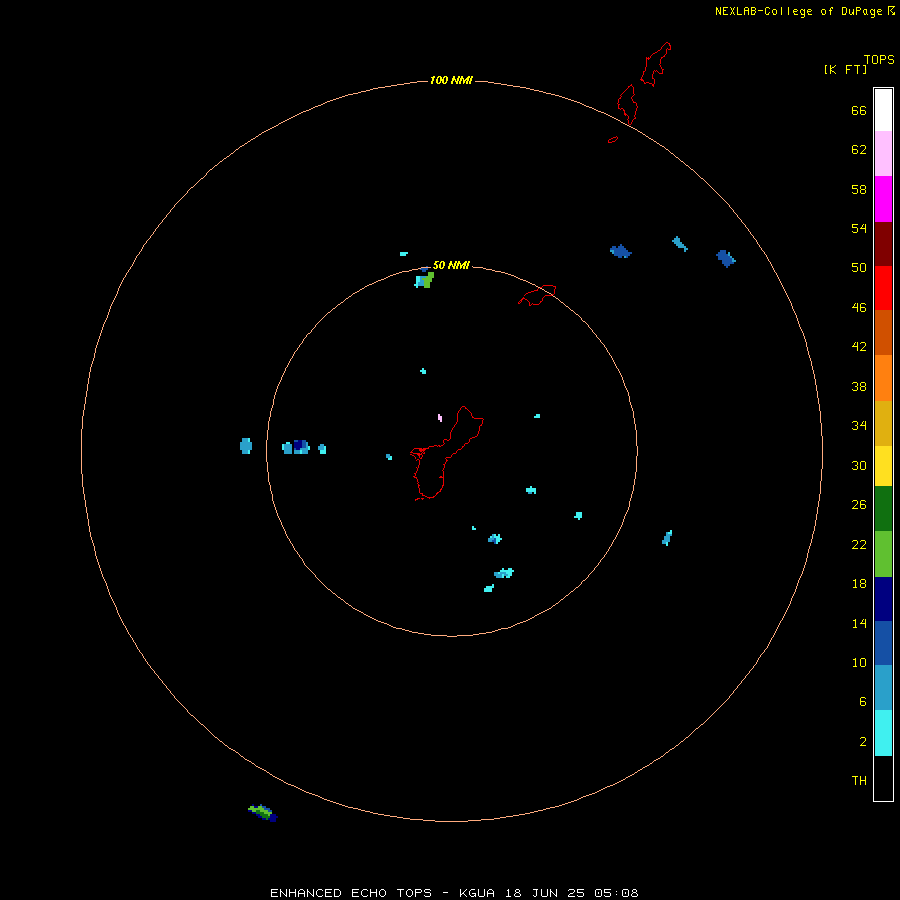The image size is (900, 900).
Task: Click the burnt orange legend swatch
Action: [x=883, y=332]
